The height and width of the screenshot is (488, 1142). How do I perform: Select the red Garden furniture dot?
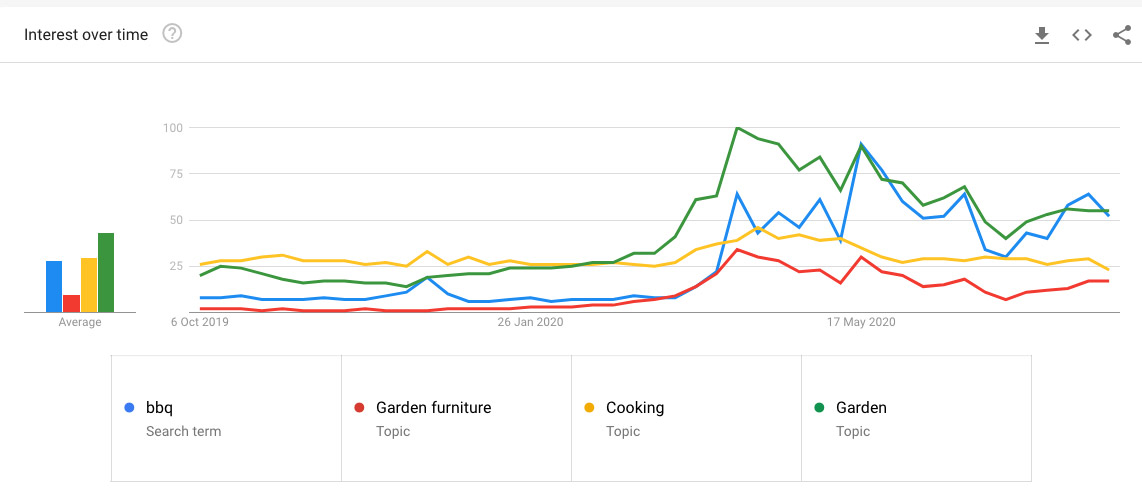(x=359, y=409)
